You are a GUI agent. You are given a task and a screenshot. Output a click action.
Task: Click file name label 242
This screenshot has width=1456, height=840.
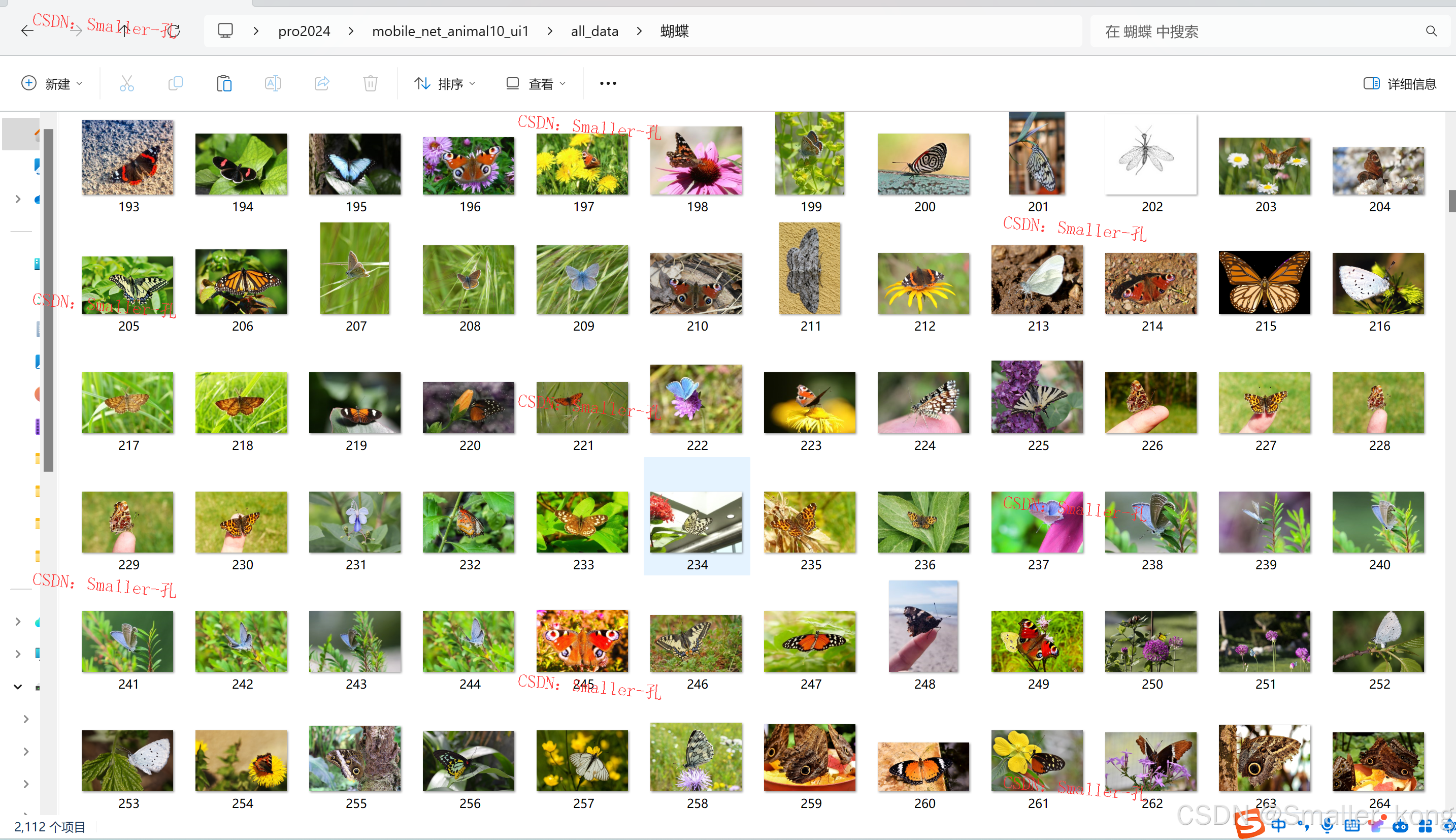(x=242, y=684)
